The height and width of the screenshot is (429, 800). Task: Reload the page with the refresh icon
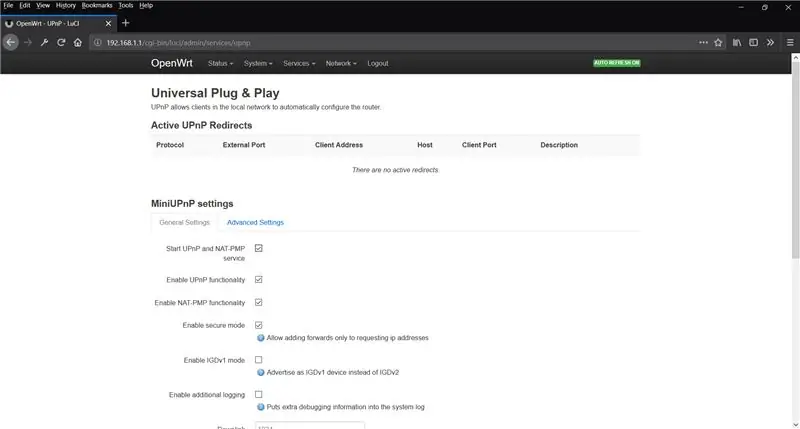click(x=61, y=42)
